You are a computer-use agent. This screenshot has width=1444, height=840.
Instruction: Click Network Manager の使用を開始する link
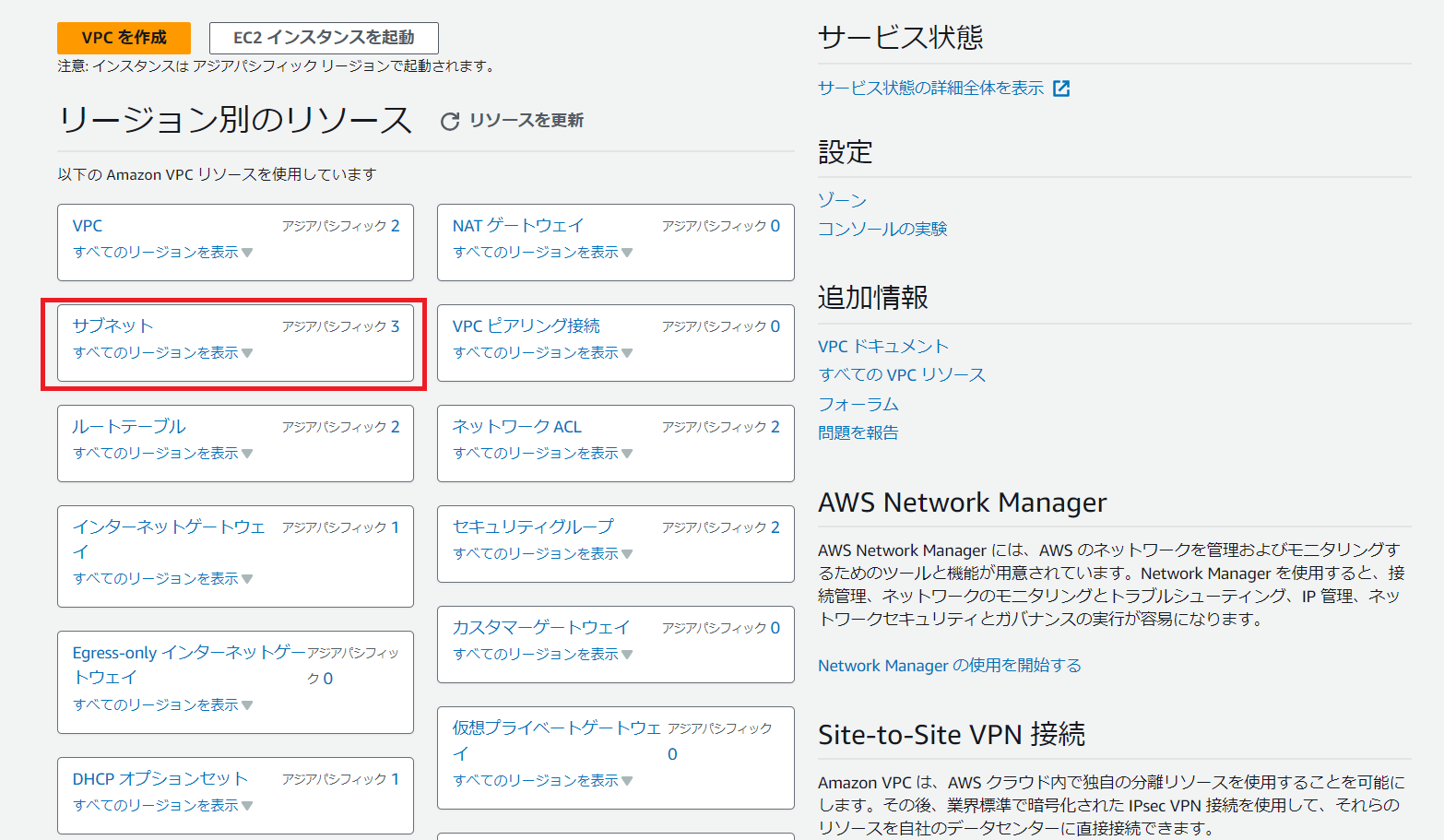click(949, 666)
